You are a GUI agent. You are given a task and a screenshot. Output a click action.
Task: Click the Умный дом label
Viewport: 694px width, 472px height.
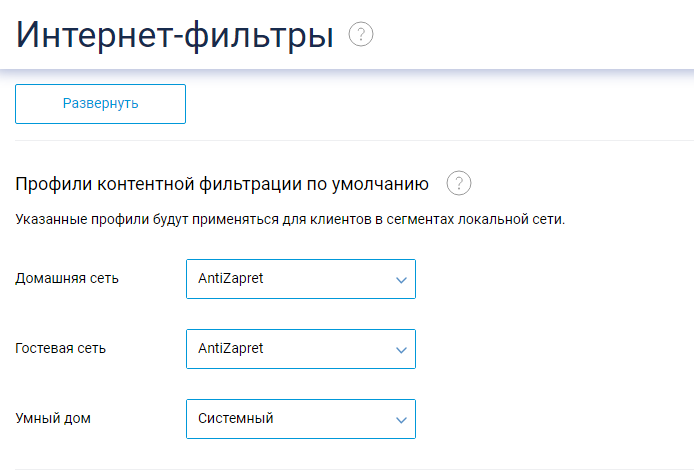(x=53, y=418)
